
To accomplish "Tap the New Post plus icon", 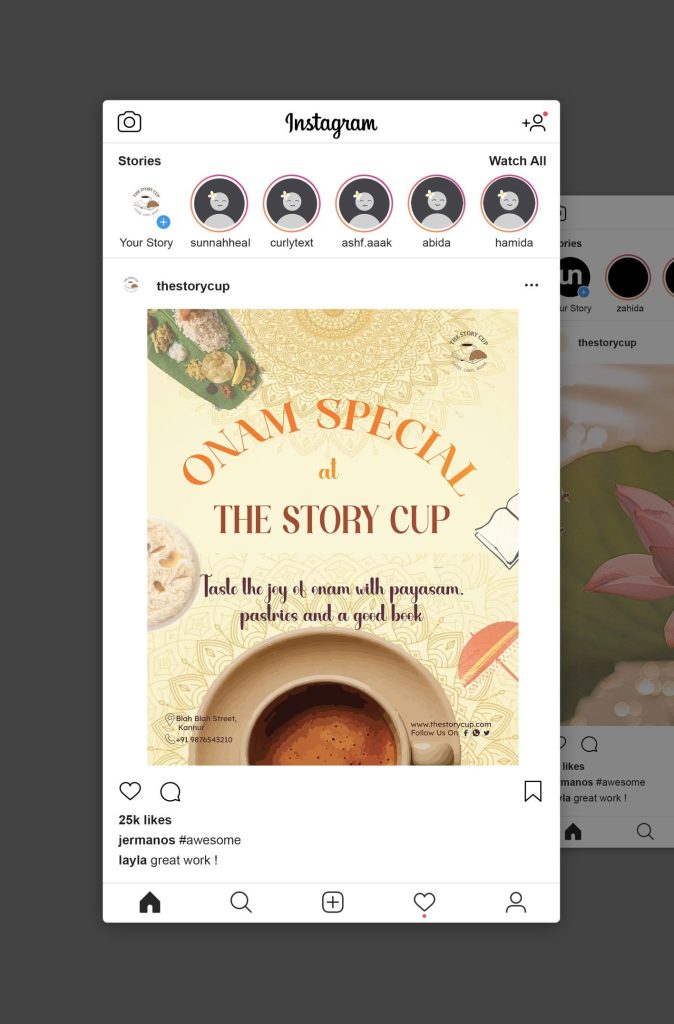I will 332,902.
